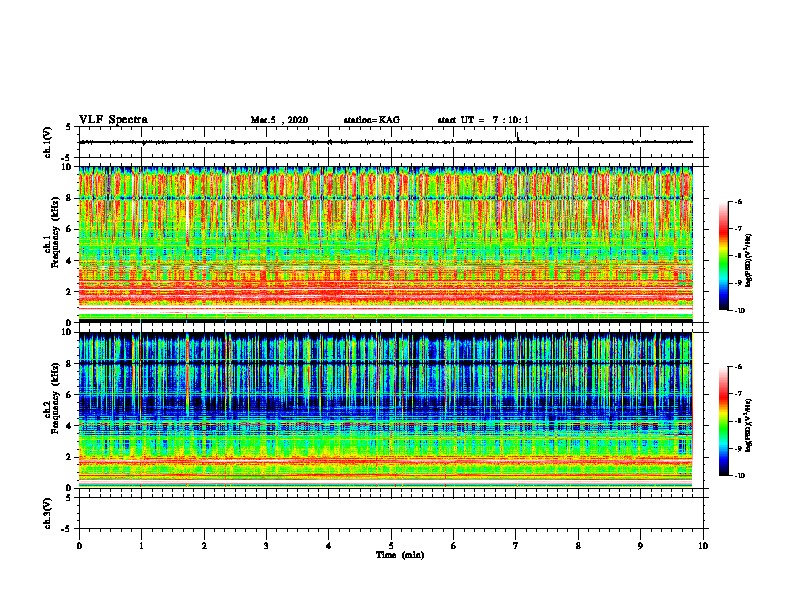Select the date text "Mar.5 , 2020"

(x=279, y=120)
